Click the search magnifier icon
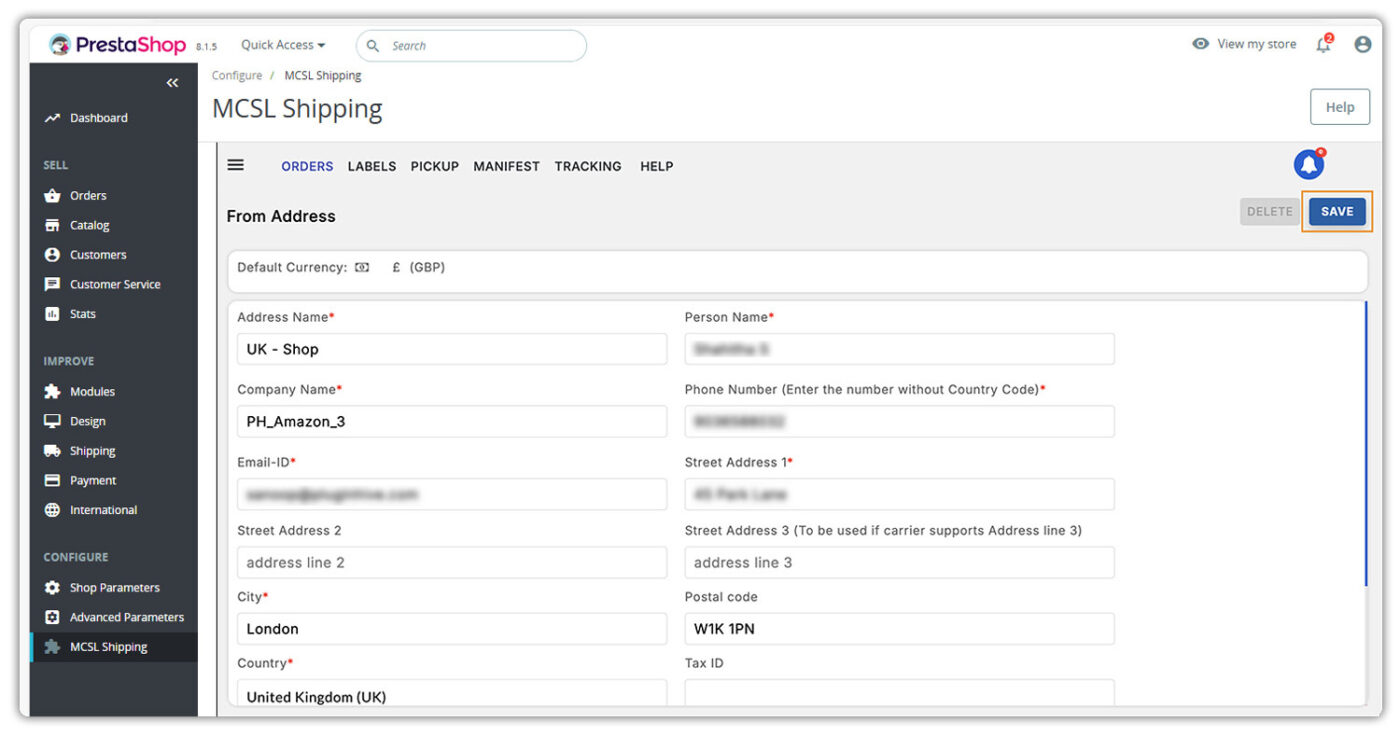The width and height of the screenshot is (1400, 736). tap(373, 46)
